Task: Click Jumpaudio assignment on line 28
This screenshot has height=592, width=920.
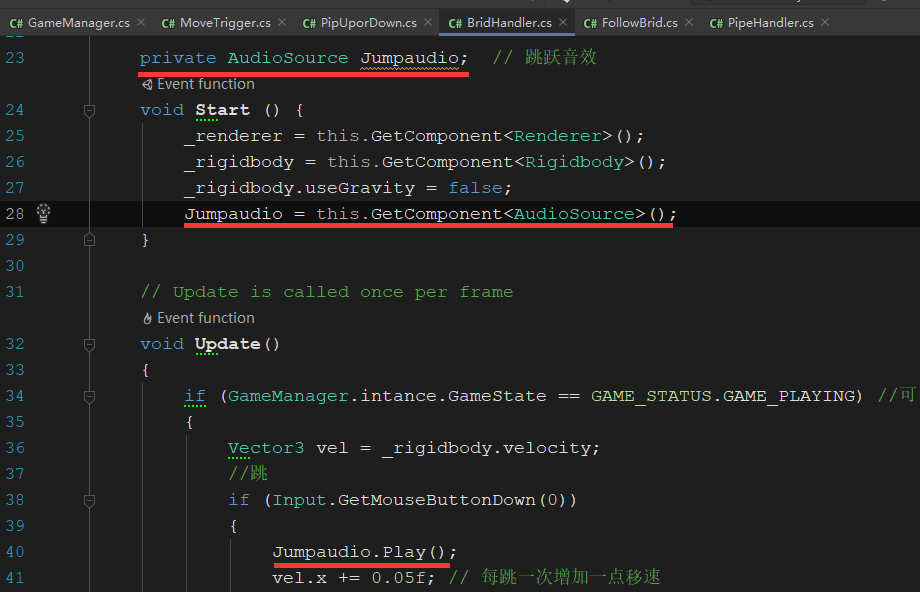Action: point(234,214)
